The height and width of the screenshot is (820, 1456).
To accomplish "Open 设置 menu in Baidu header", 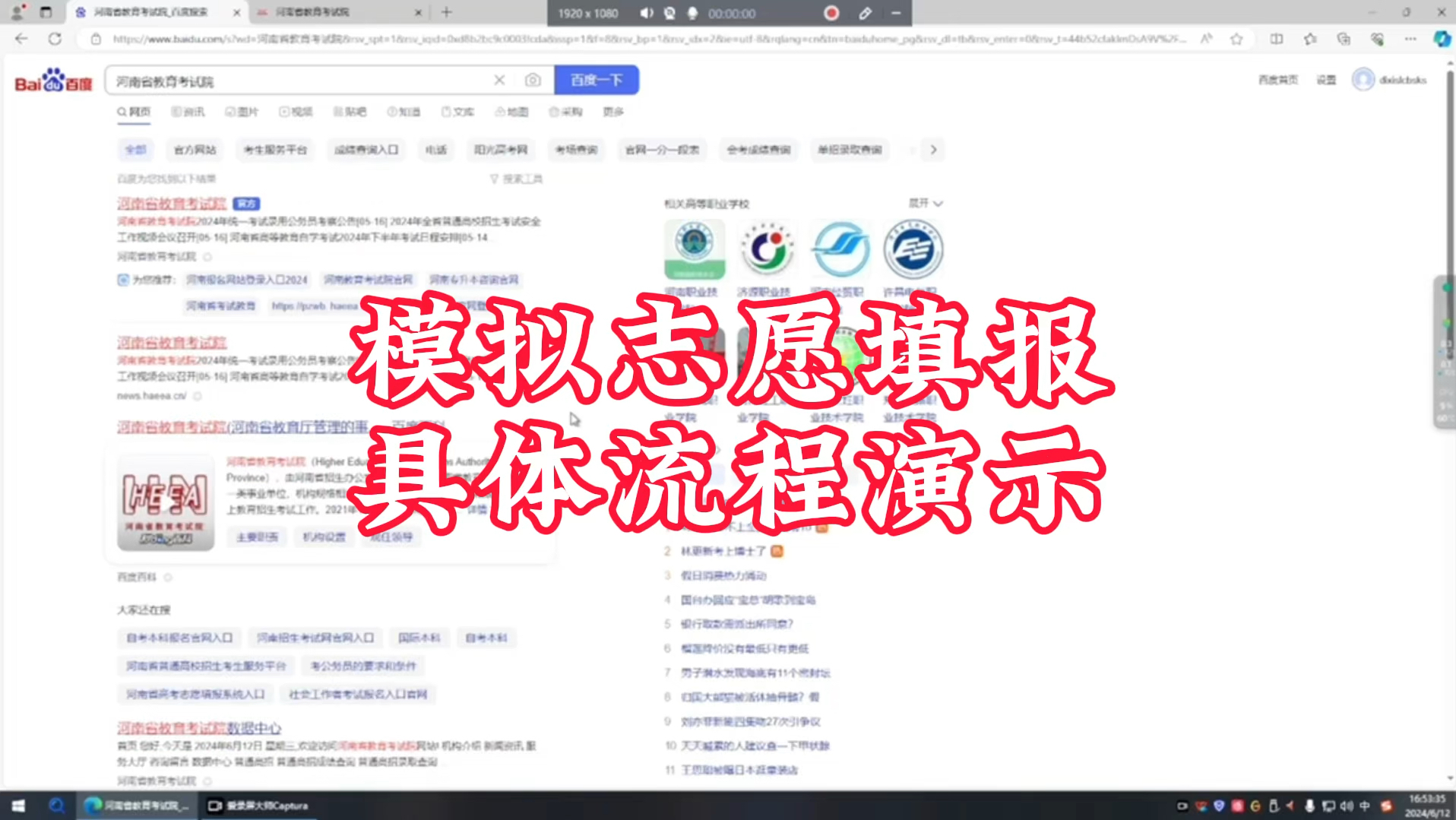I will 1326,80.
